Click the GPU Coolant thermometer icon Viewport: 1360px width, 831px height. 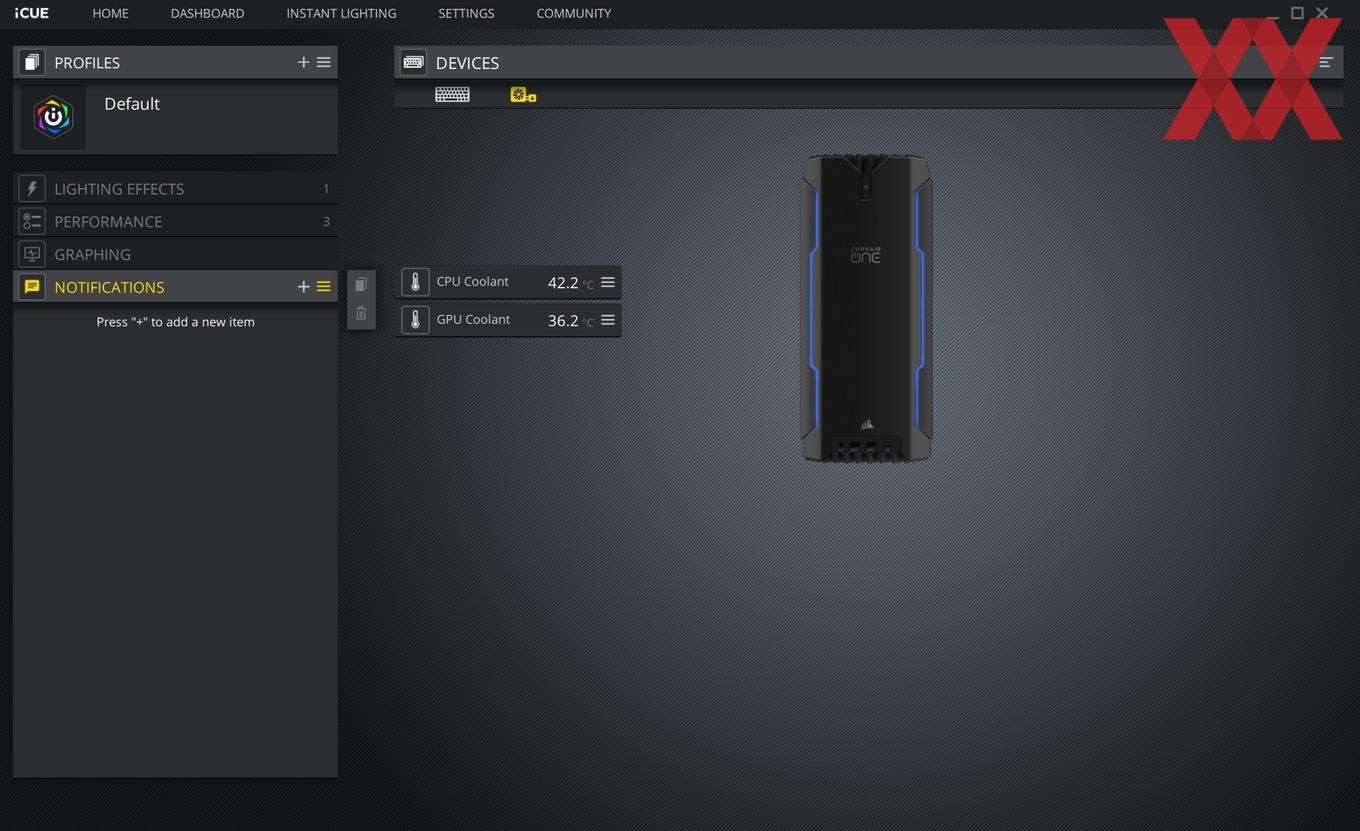click(x=415, y=320)
